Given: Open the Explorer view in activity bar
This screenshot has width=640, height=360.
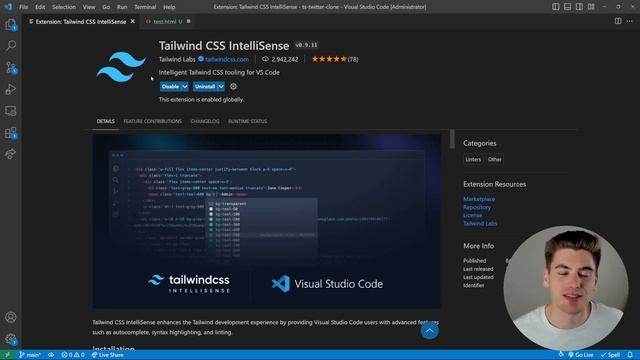Looking at the screenshot, I should (x=11, y=25).
